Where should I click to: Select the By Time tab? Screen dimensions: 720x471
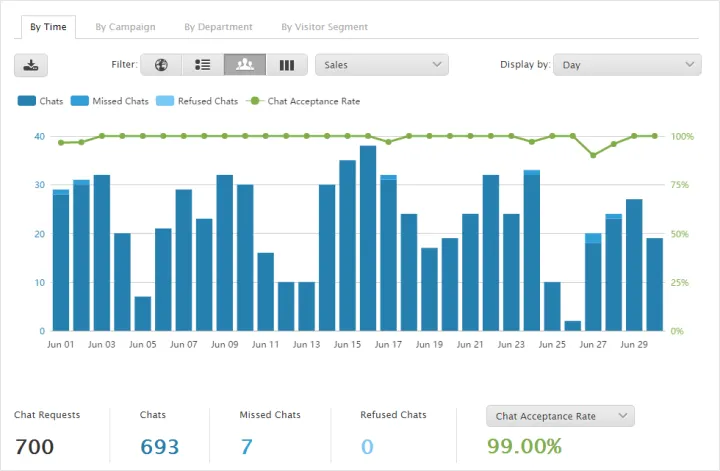tap(48, 27)
